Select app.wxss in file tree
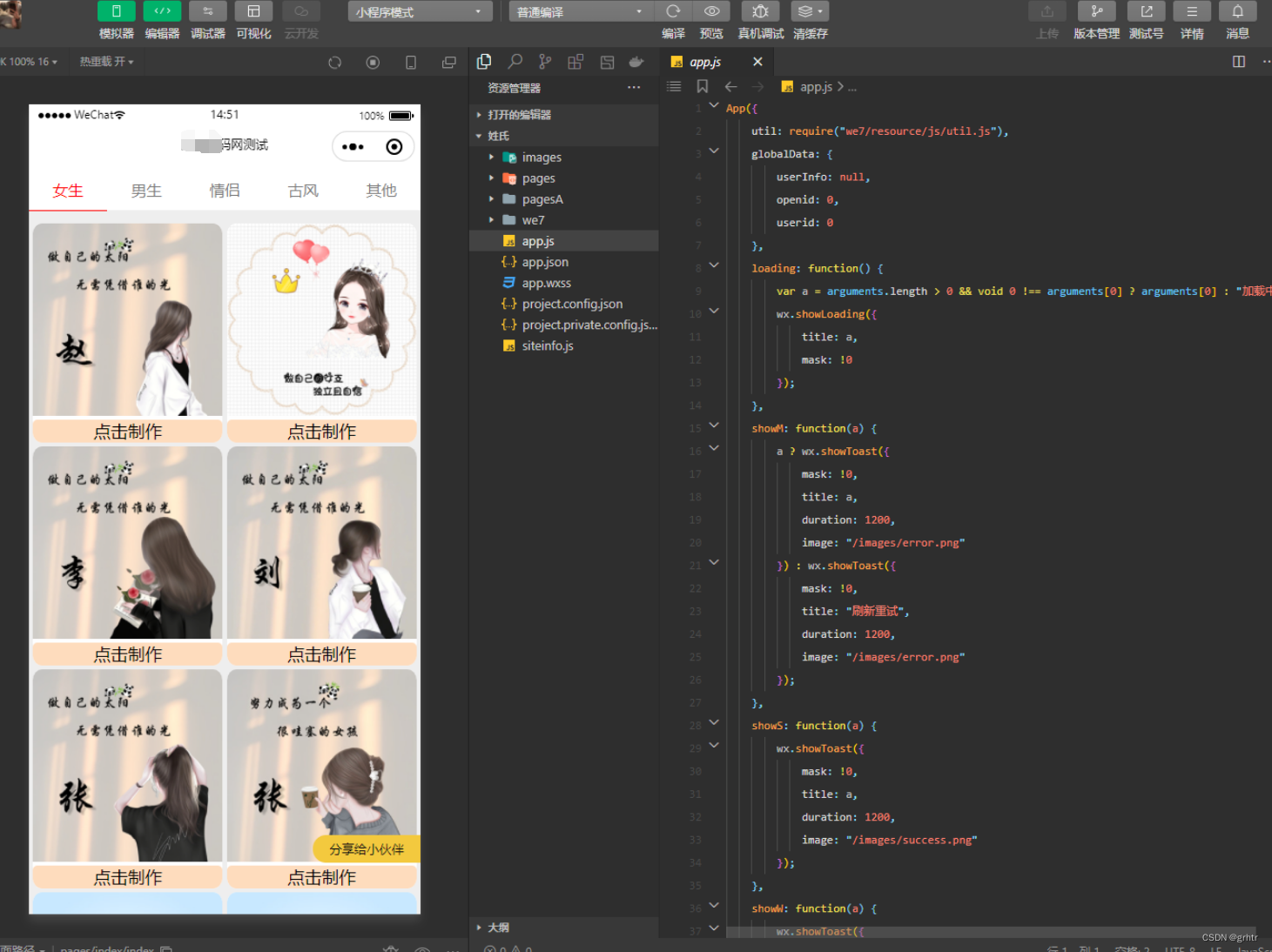This screenshot has height=952, width=1272. click(x=563, y=283)
